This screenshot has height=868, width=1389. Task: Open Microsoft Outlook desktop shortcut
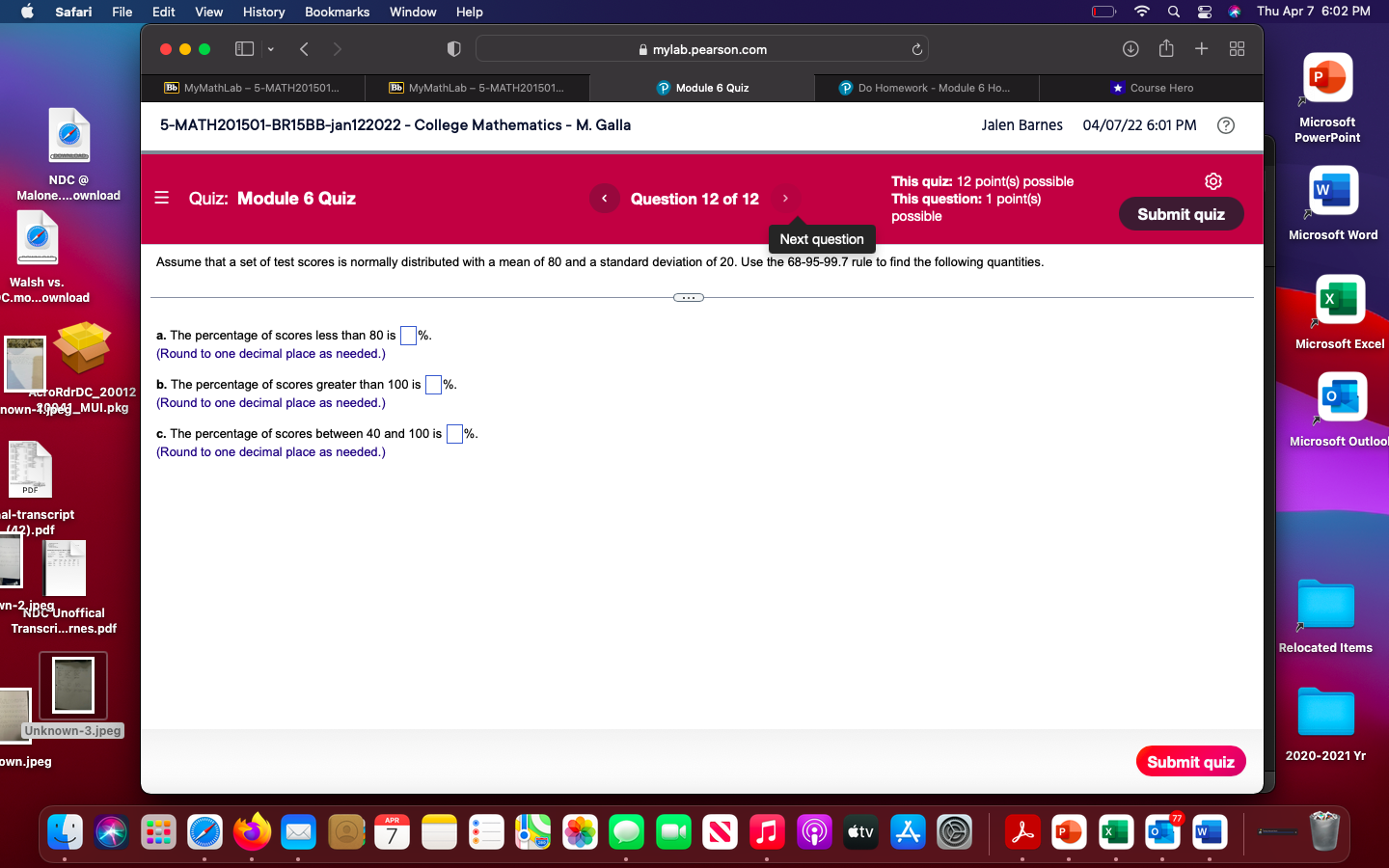[x=1342, y=397]
